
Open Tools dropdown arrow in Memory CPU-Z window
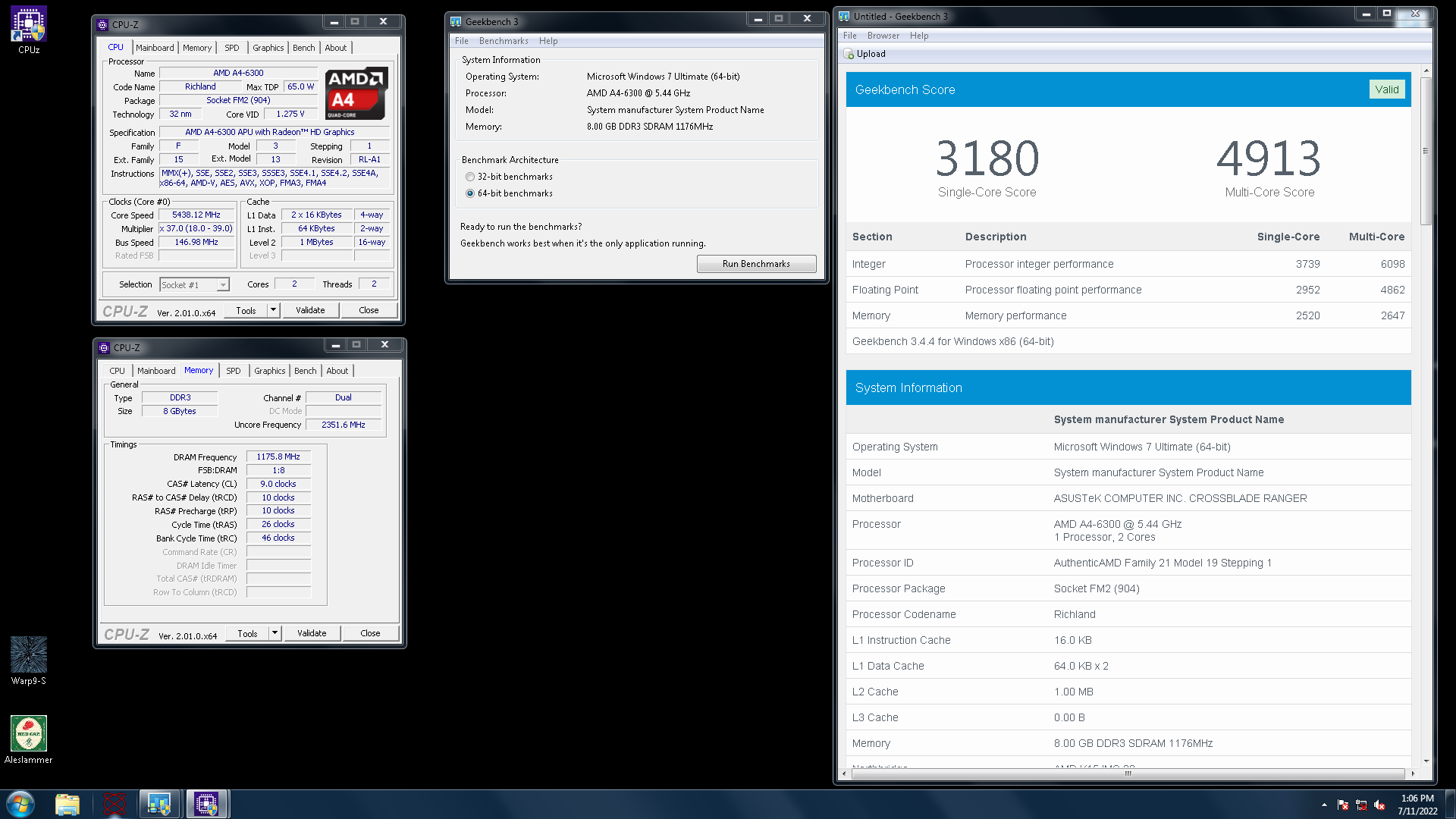275,633
